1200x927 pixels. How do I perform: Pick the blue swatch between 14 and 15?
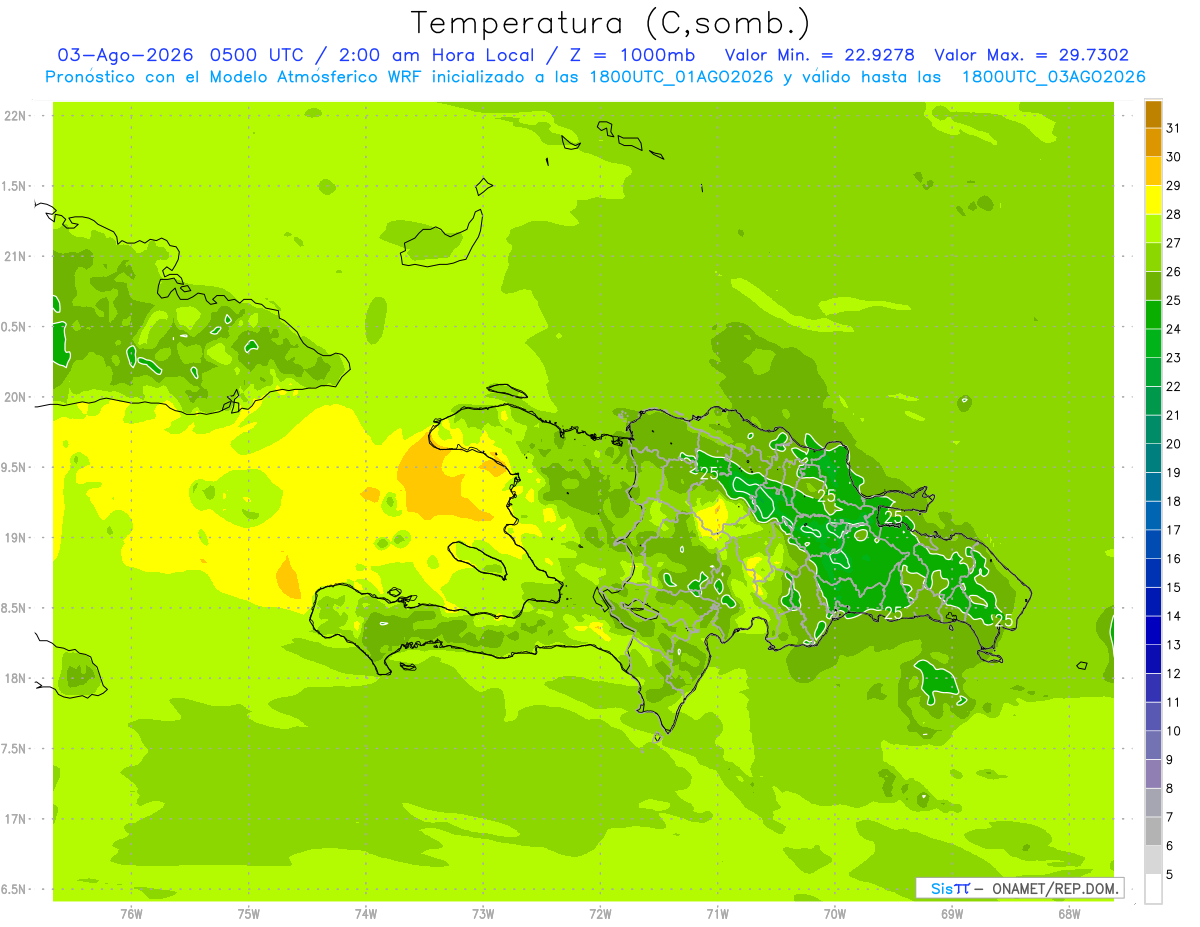(1153, 602)
